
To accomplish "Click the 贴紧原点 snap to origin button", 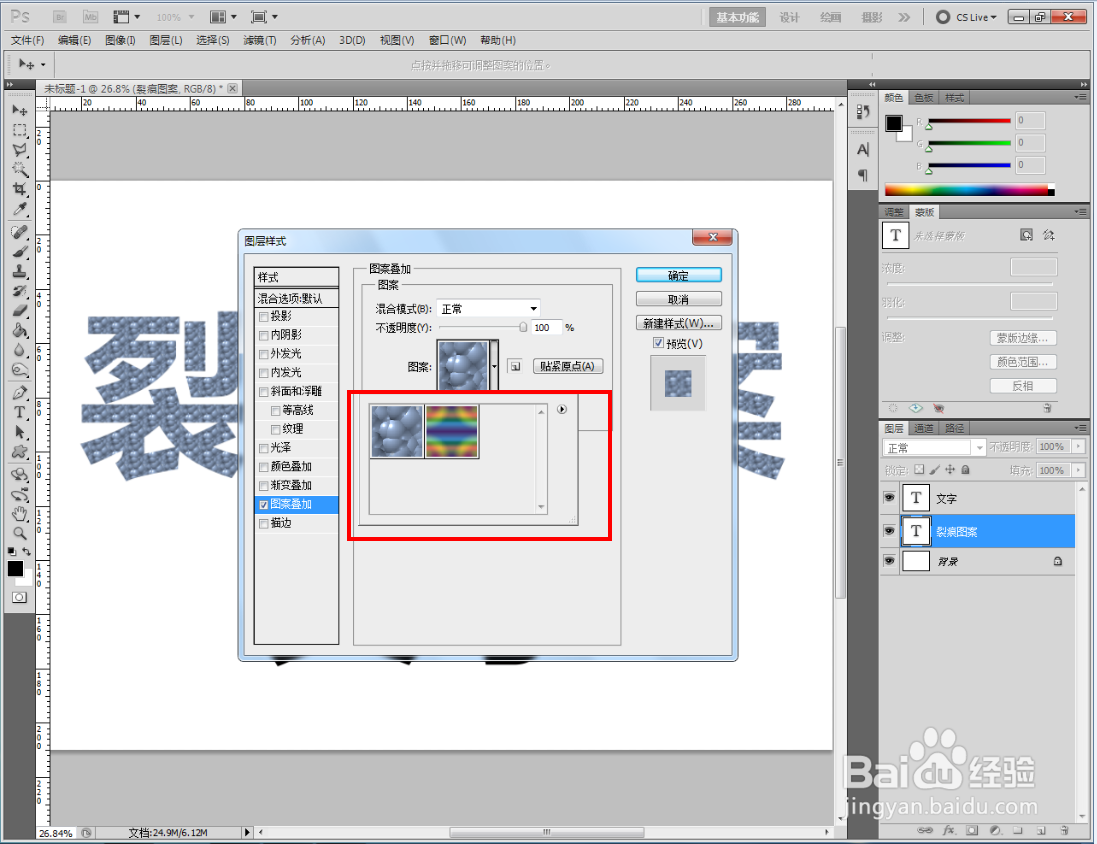I will pyautogui.click(x=568, y=366).
